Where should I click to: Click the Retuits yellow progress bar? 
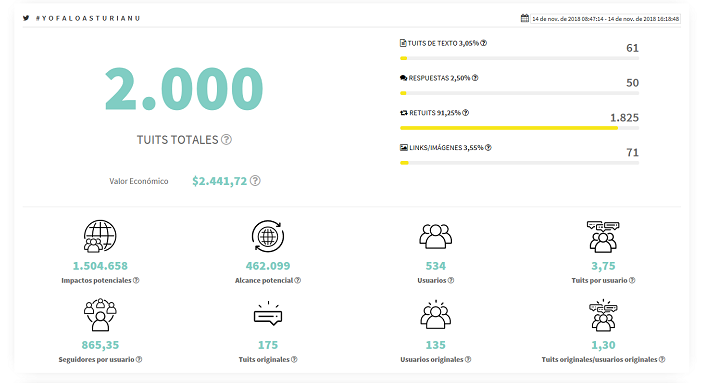pyautogui.click(x=519, y=128)
